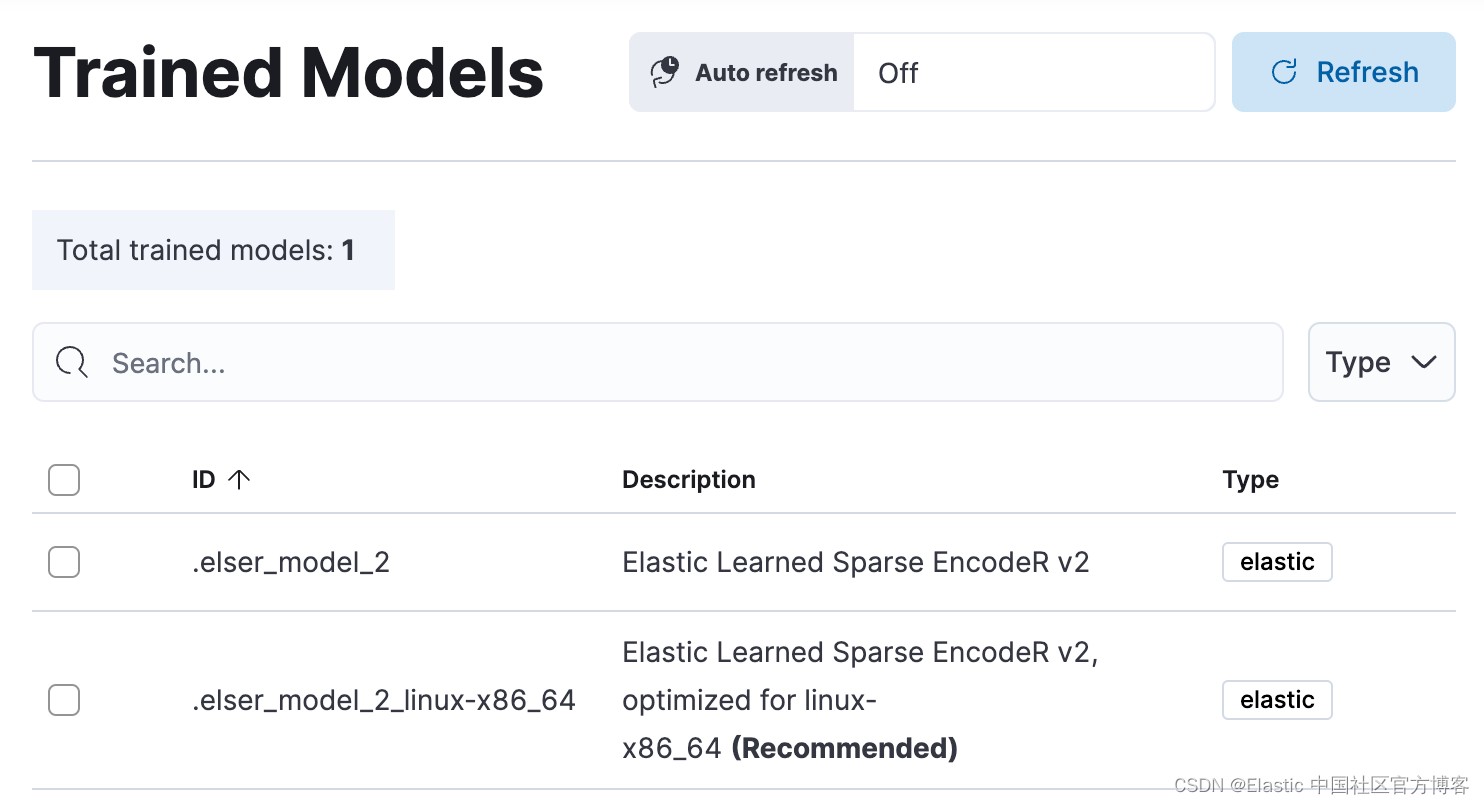Check the .elser_model_2 row checkbox
Screen dimensions: 1484x804
[x=64, y=563]
